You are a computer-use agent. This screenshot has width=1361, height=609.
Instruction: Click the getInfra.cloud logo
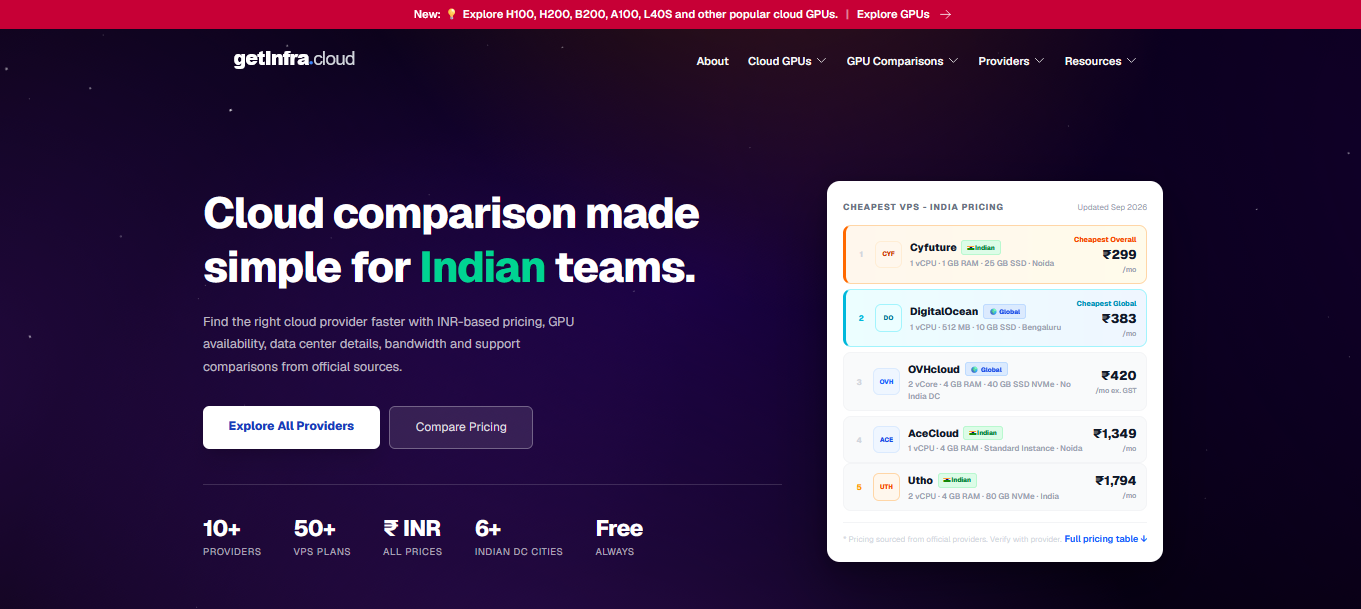pos(294,59)
